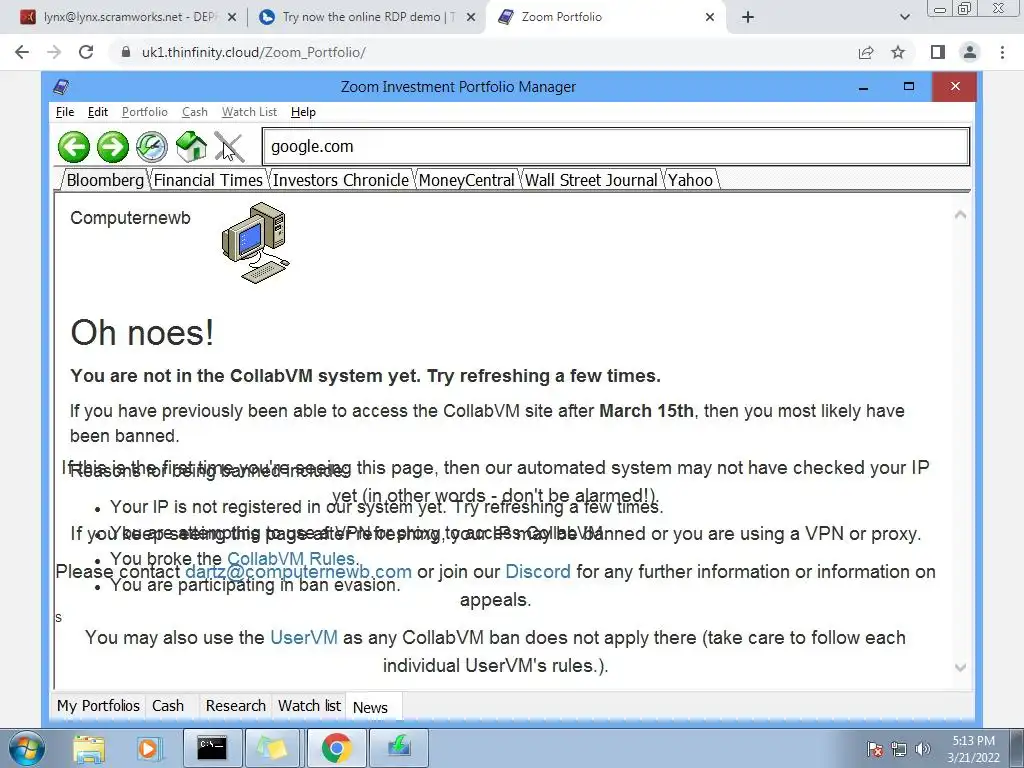This screenshot has height=768, width=1024.
Task: Open the UserVM link
Action: point(304,637)
